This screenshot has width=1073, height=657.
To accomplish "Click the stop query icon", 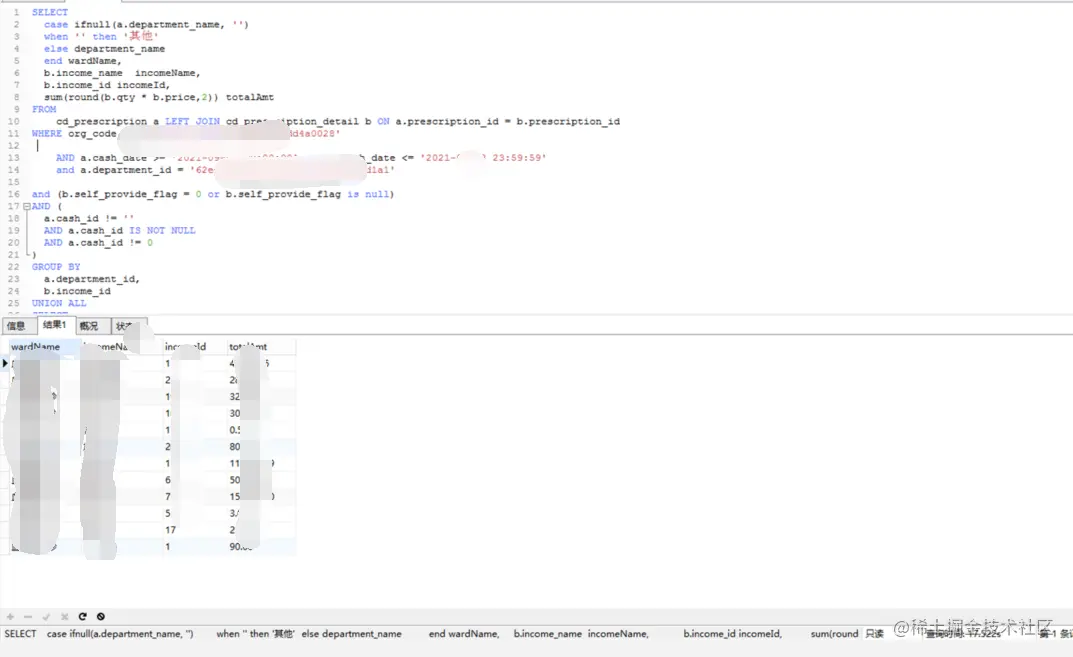I will (101, 617).
